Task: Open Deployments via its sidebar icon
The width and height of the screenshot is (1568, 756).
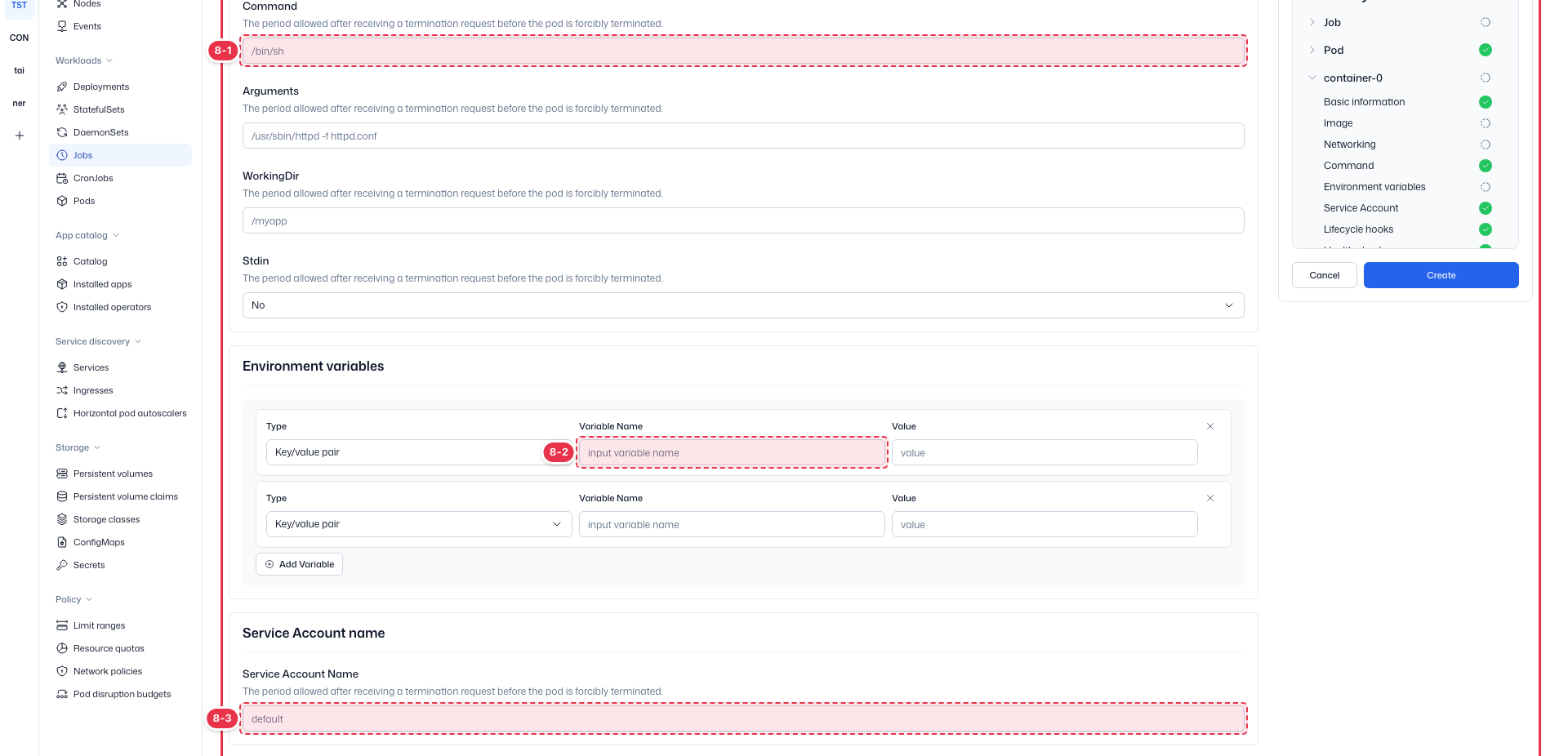Action: 62,87
